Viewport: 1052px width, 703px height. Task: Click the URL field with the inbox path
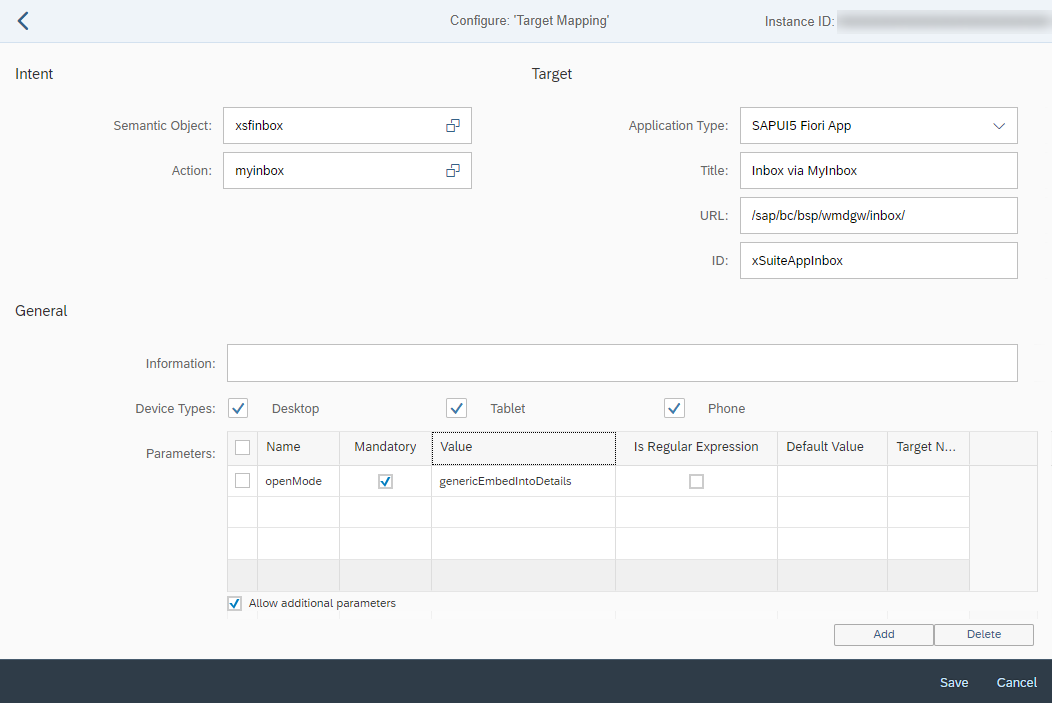point(878,215)
